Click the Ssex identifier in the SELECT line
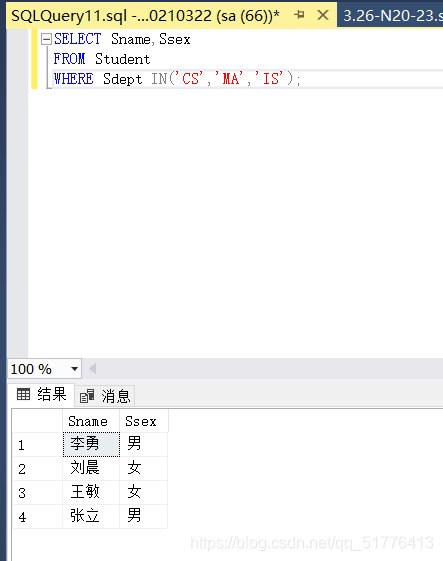443x561 pixels. [175, 39]
